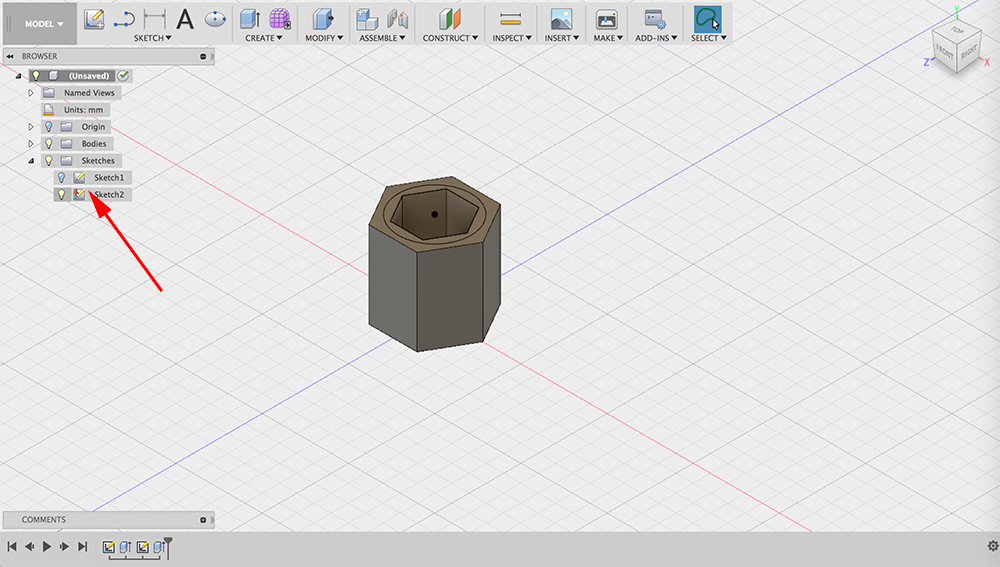1000x567 pixels.
Task: Select the Text tool letter A icon
Action: 185,19
